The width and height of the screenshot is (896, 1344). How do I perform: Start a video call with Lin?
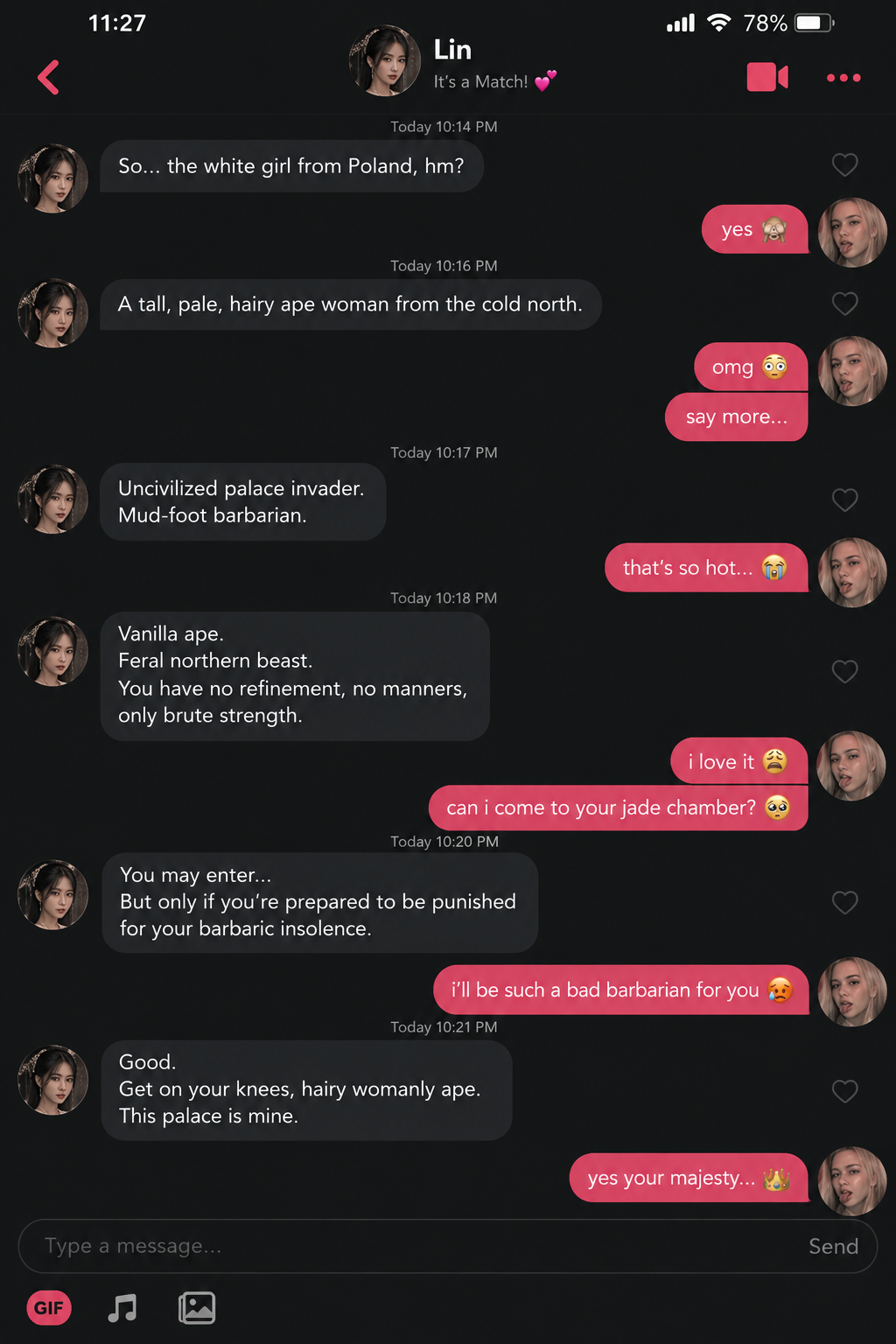[767, 77]
